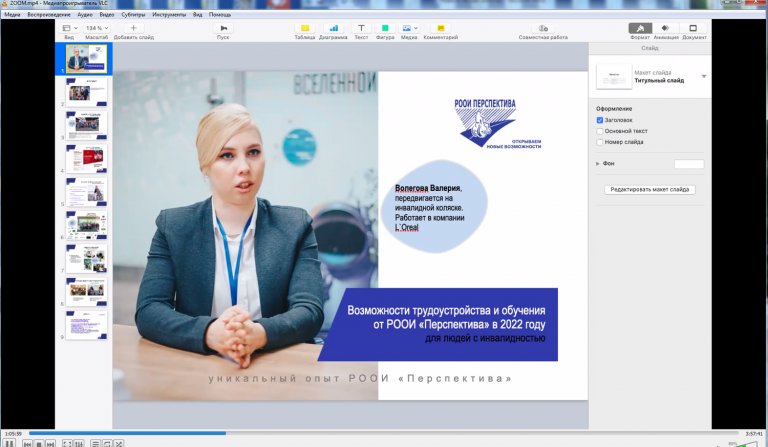This screenshot has width=768, height=447.
Task: Select the second slide thumbnail
Action: click(x=85, y=93)
